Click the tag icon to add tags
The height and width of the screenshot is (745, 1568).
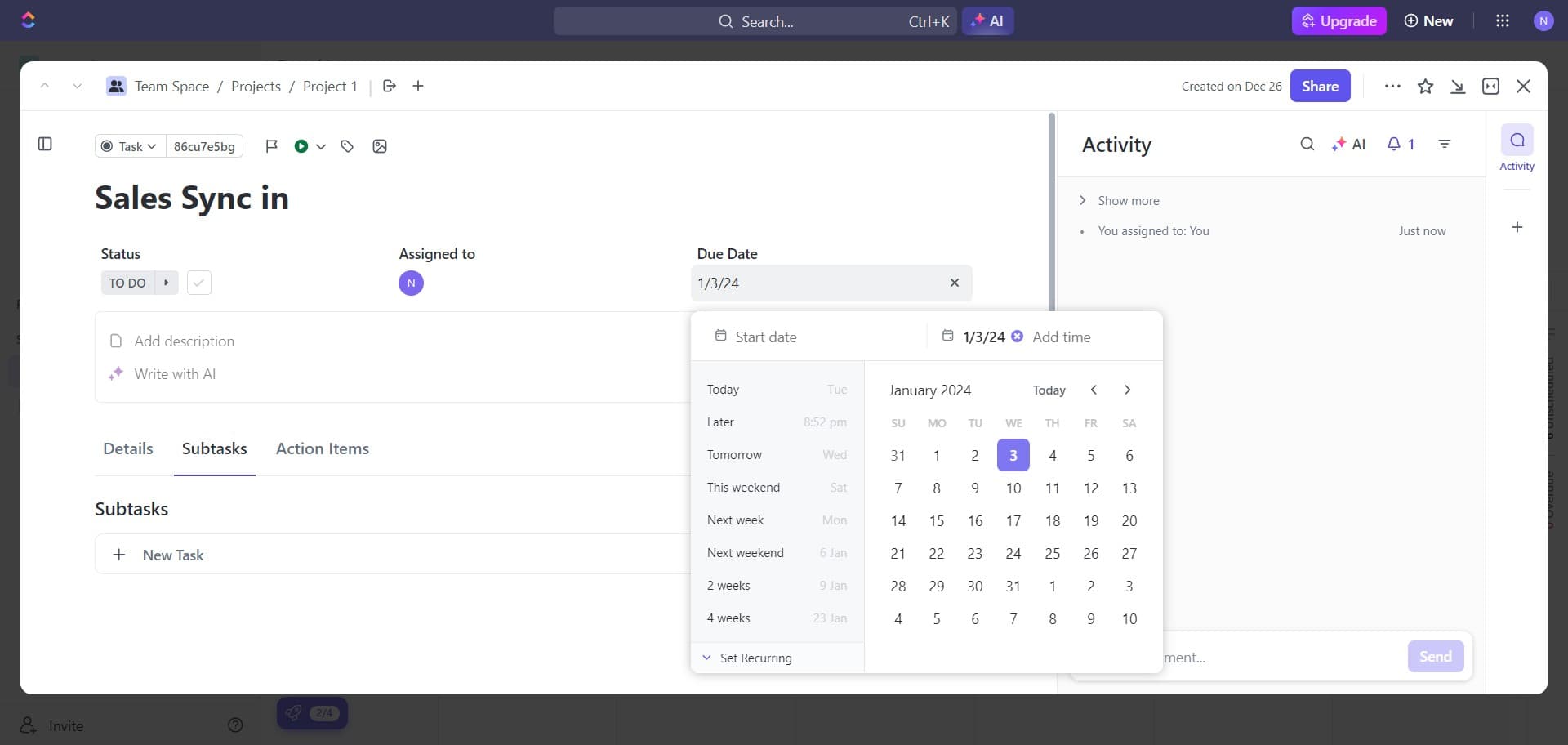[347, 146]
